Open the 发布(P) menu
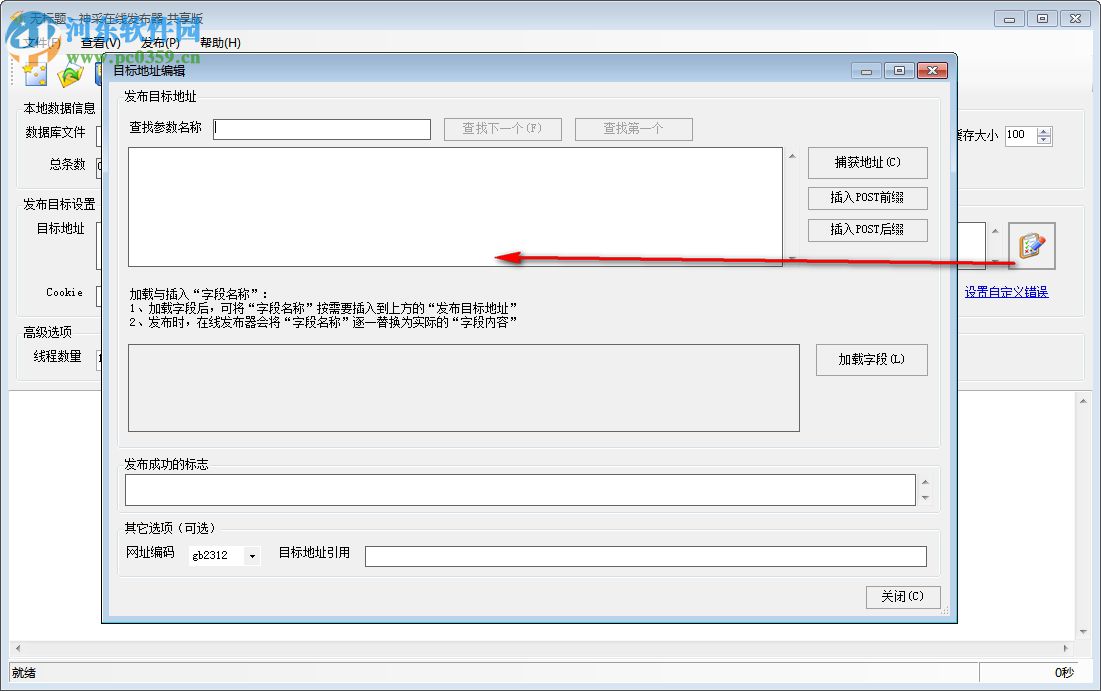The width and height of the screenshot is (1101, 691). pos(161,43)
